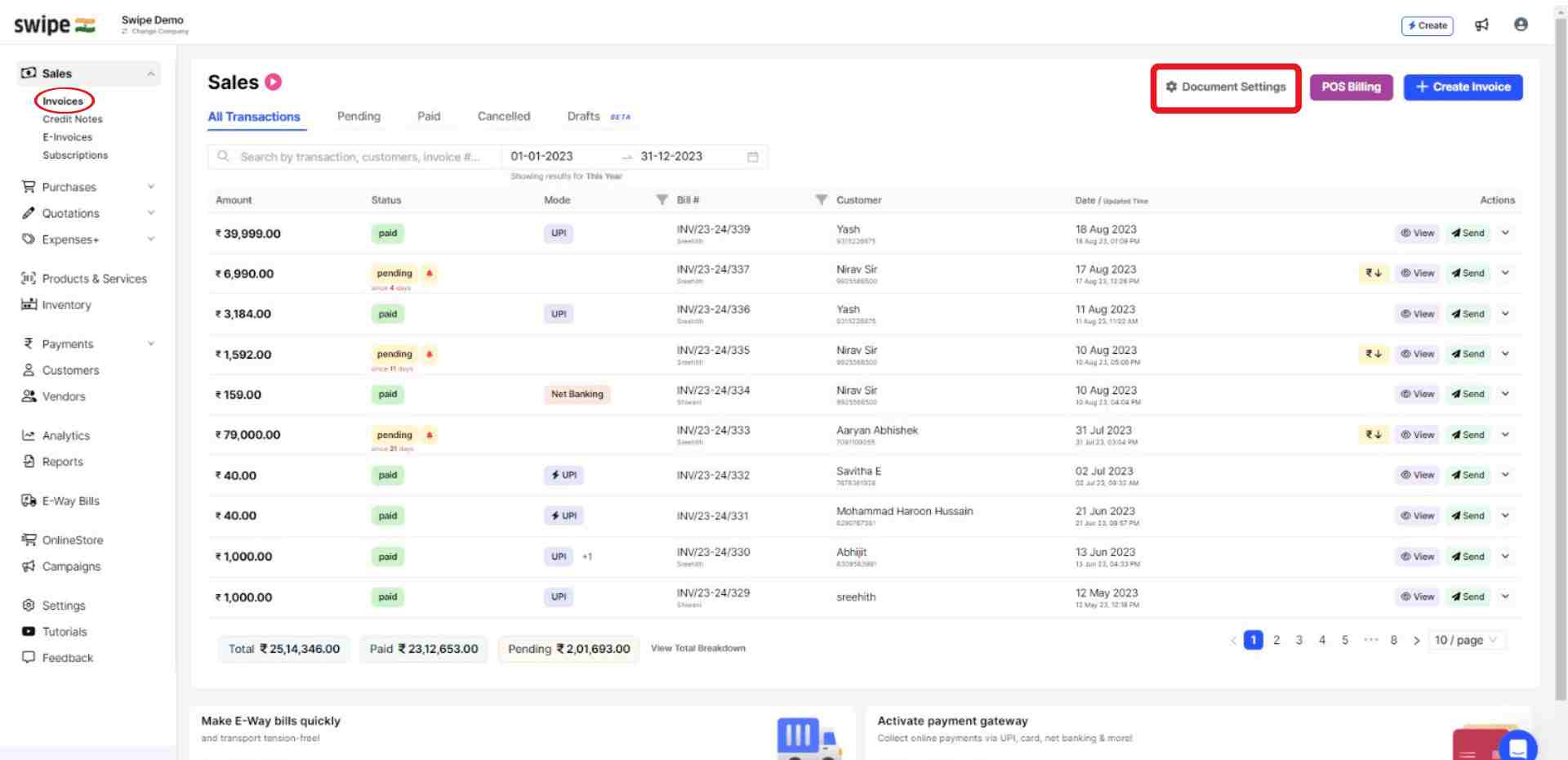This screenshot has height=760, width=1568.
Task: Switch to the Pending tab
Action: tap(359, 116)
